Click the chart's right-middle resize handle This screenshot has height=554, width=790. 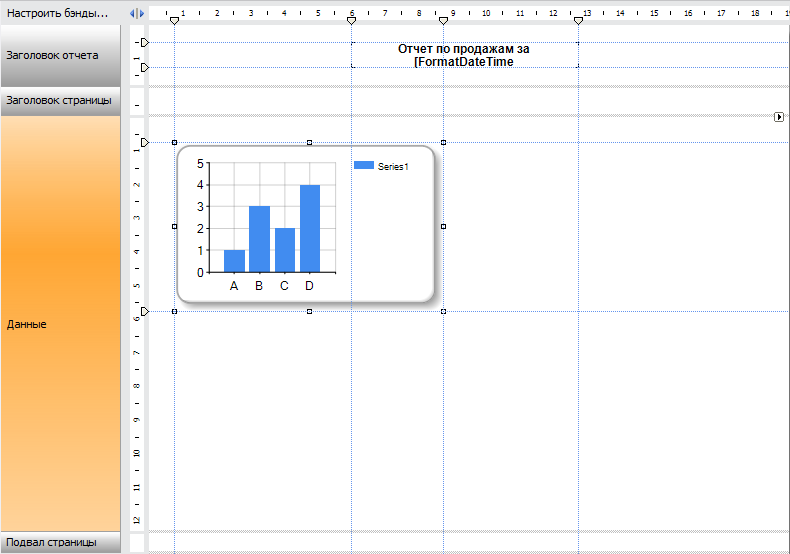click(443, 227)
